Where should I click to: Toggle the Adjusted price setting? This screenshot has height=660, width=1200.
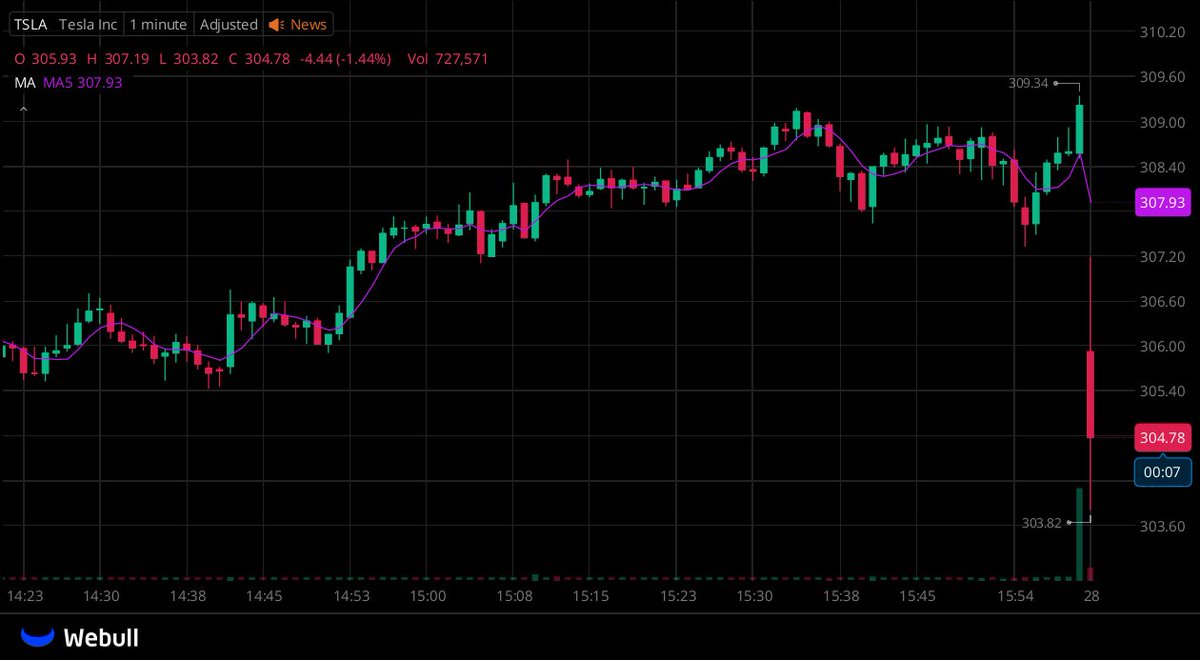click(x=229, y=24)
